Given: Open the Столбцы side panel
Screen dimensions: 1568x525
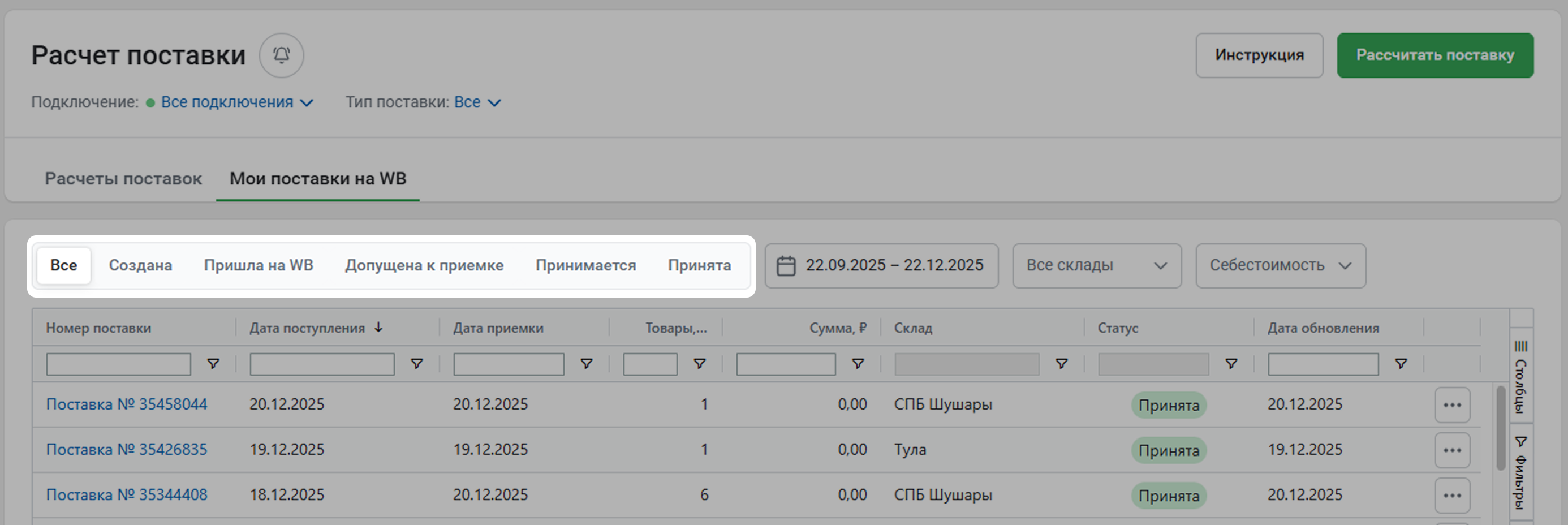Looking at the screenshot, I should (1520, 376).
